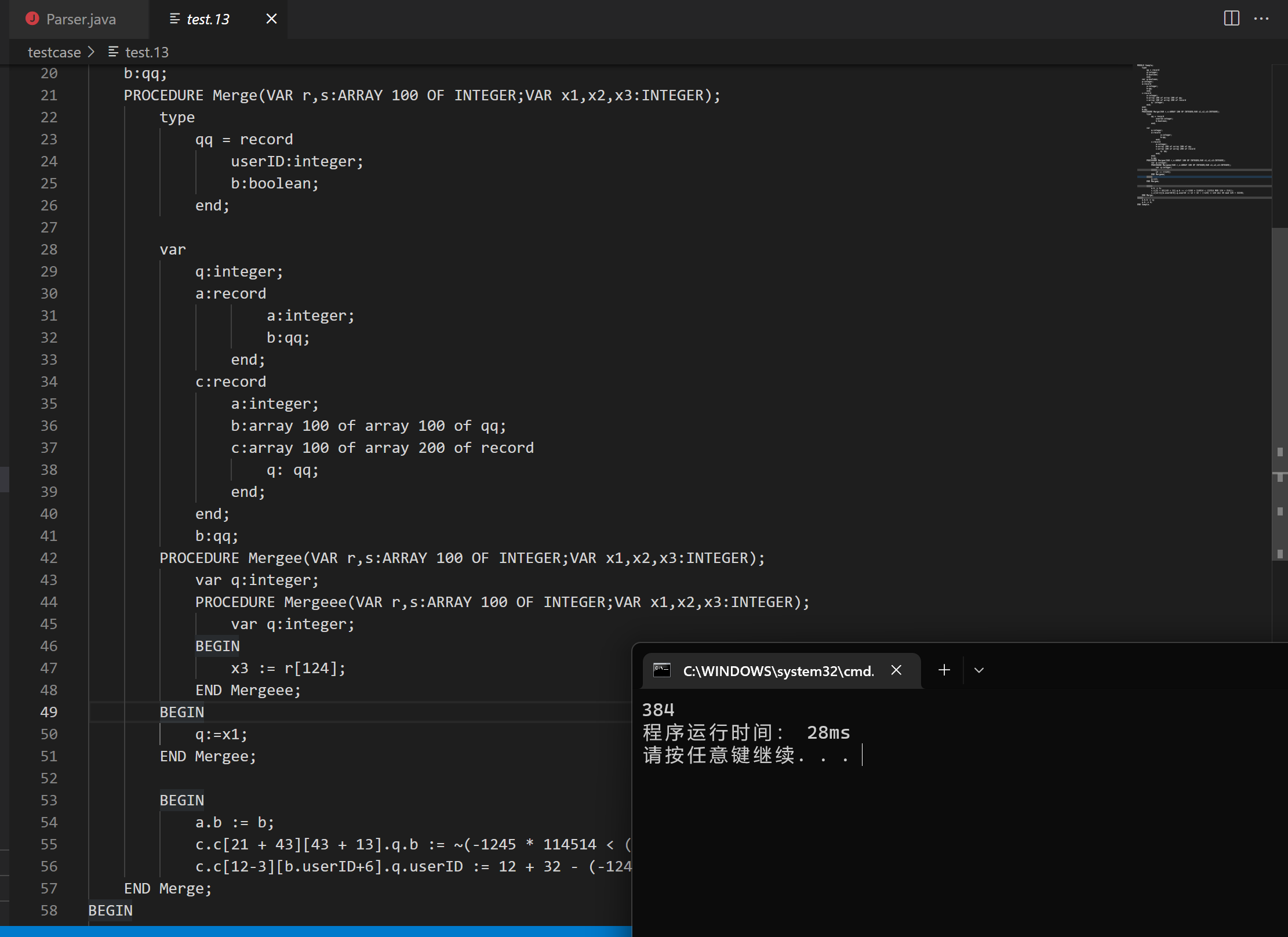Click the 'type' keyword on line 22

(x=177, y=117)
